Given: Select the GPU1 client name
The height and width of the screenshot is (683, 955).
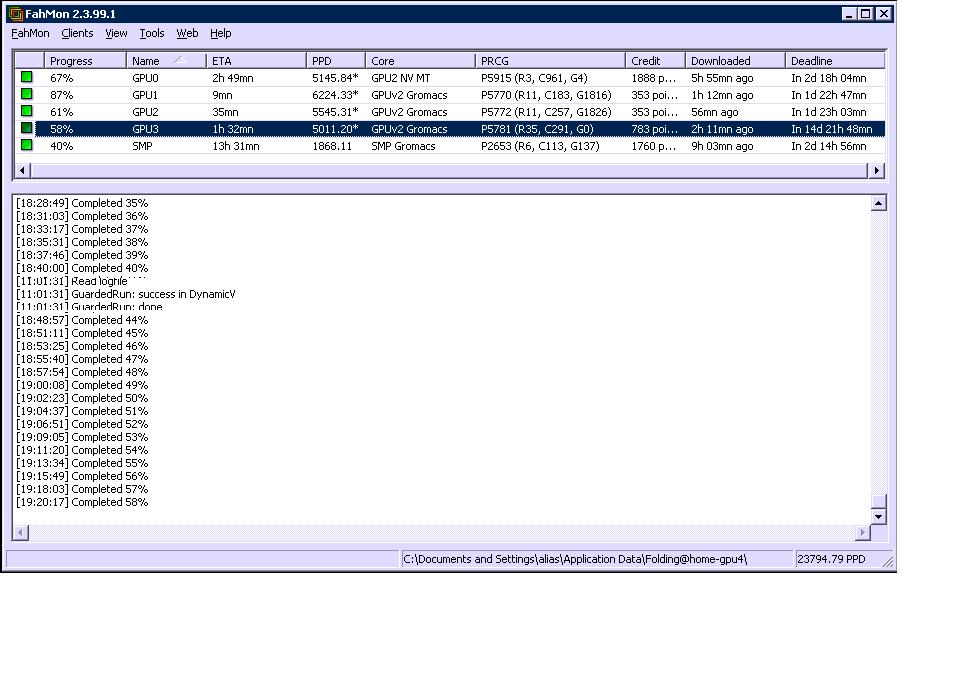Looking at the screenshot, I should [145, 95].
